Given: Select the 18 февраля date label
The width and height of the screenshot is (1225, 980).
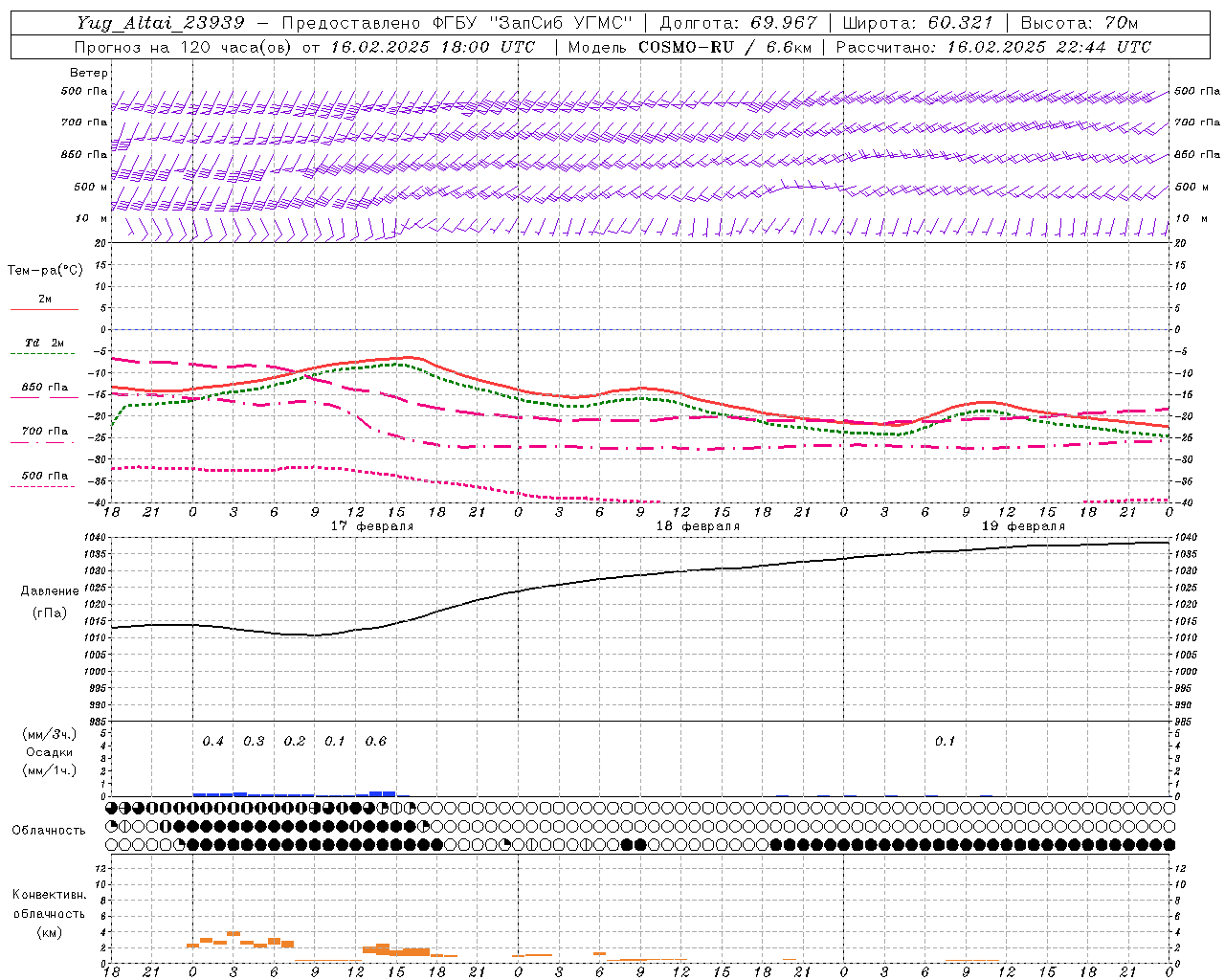Looking at the screenshot, I should click(x=698, y=526).
